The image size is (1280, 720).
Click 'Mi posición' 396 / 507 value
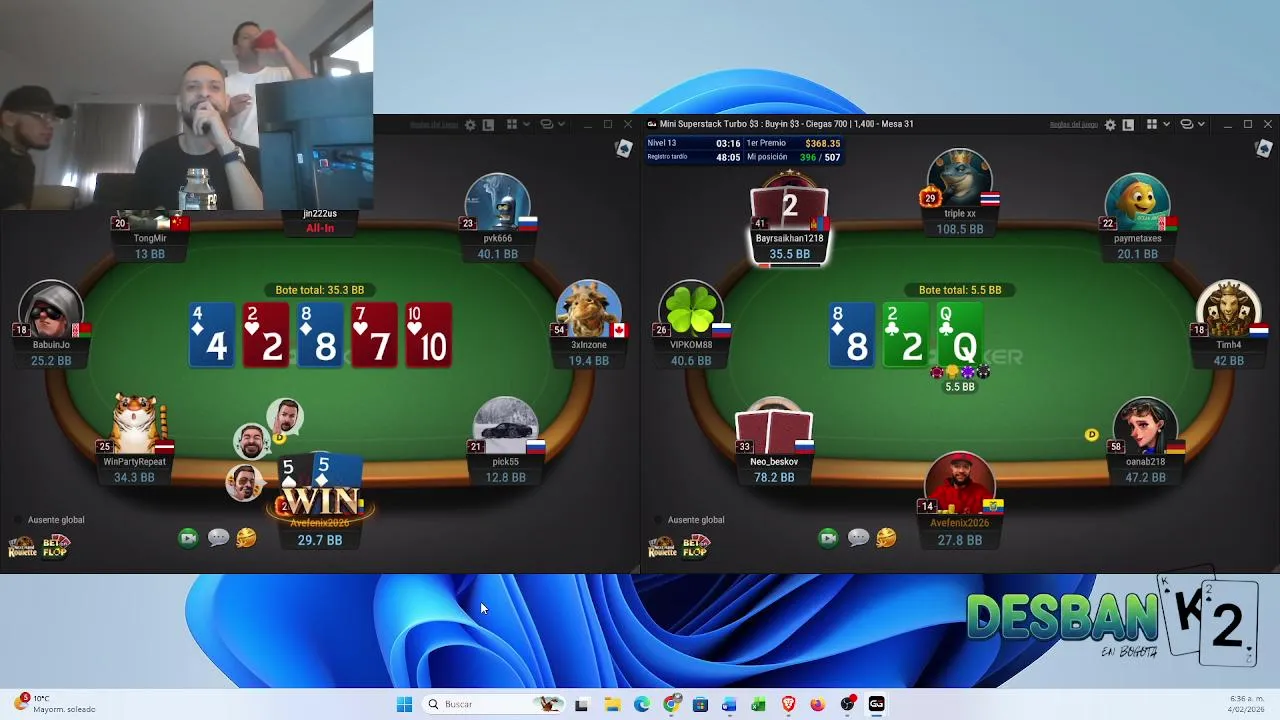pos(820,157)
